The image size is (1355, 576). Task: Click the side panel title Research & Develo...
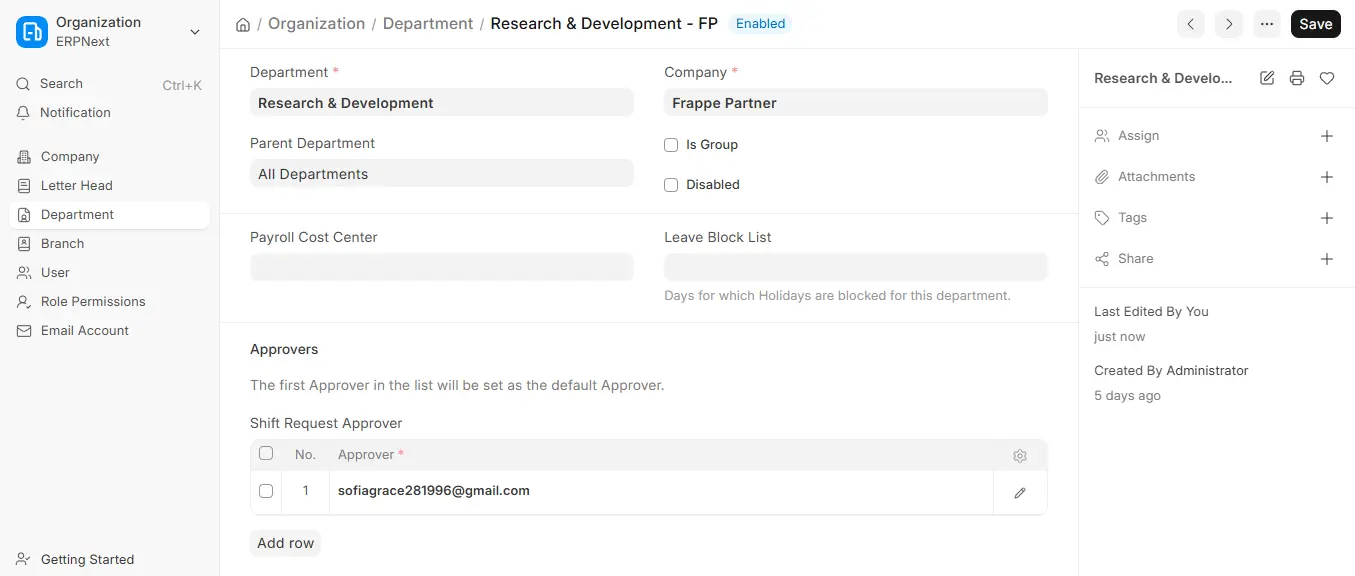(1163, 78)
